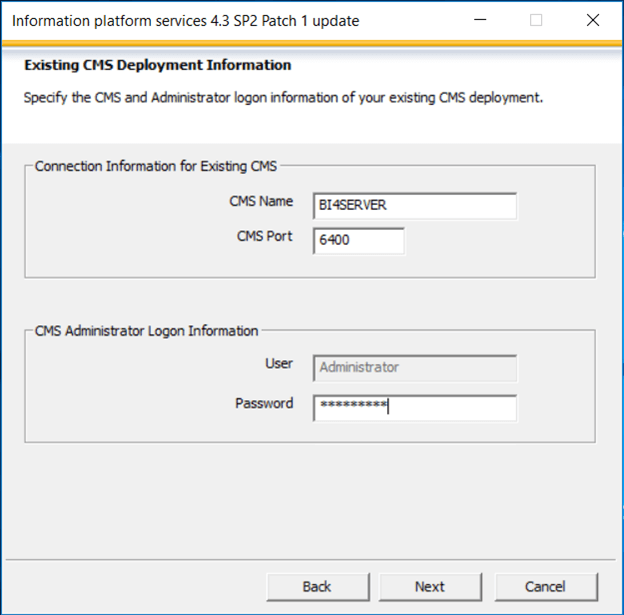The height and width of the screenshot is (615, 624).
Task: Click the orange accent bar under title
Action: click(312, 43)
